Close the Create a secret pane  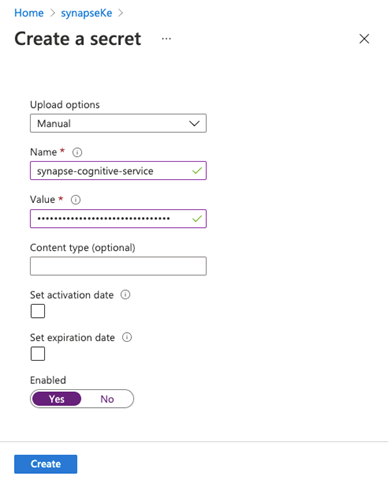click(x=364, y=39)
